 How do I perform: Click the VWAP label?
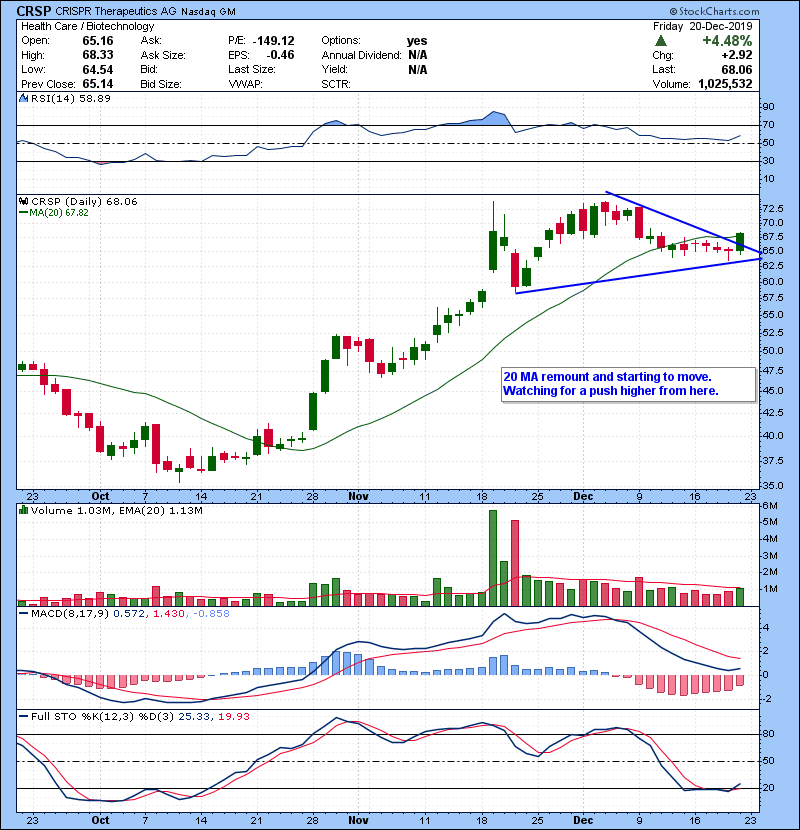pos(245,84)
